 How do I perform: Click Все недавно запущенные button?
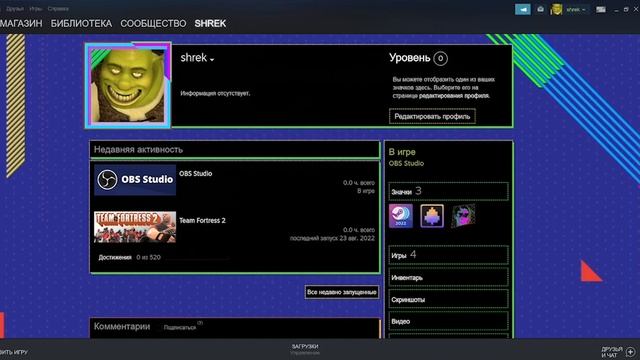(x=342, y=292)
